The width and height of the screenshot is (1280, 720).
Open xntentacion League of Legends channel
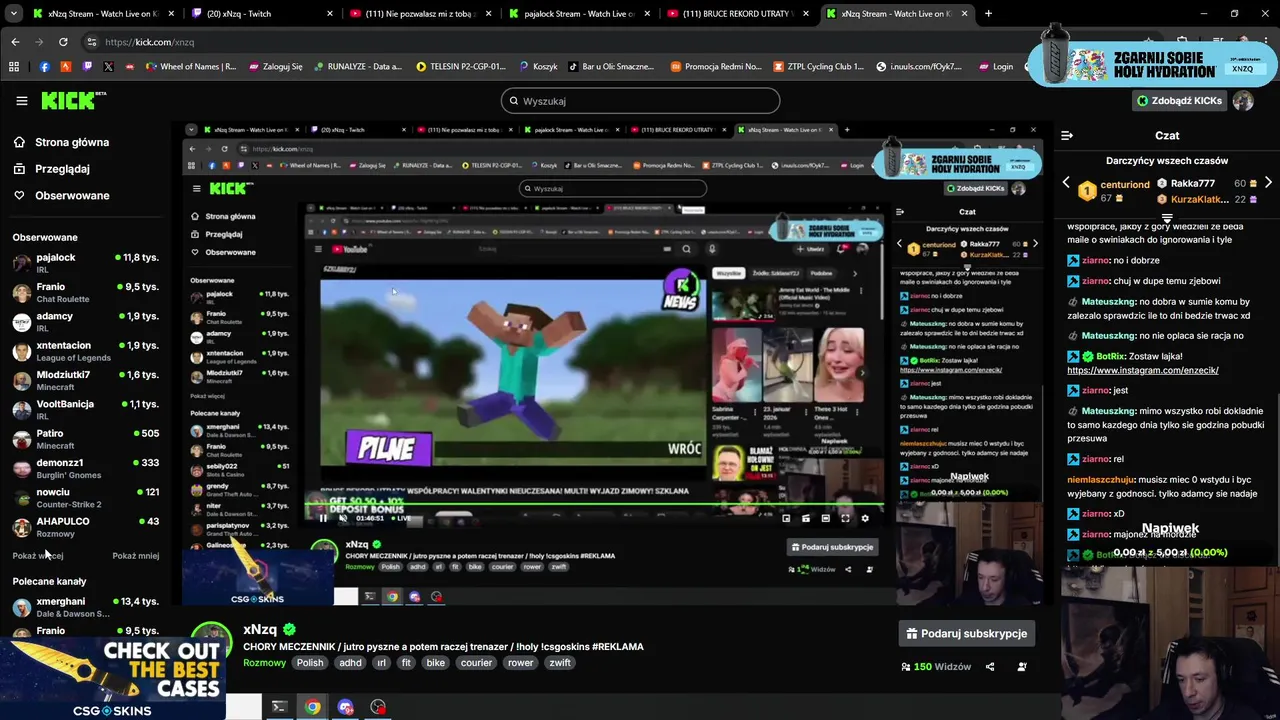point(85,351)
